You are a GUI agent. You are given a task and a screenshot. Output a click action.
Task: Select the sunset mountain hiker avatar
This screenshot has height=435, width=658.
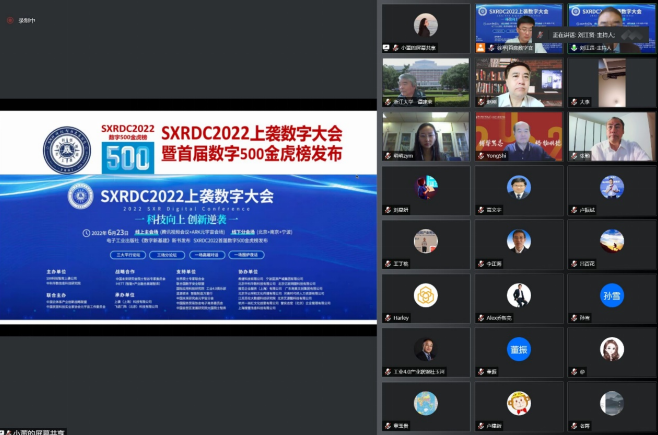coord(612,241)
